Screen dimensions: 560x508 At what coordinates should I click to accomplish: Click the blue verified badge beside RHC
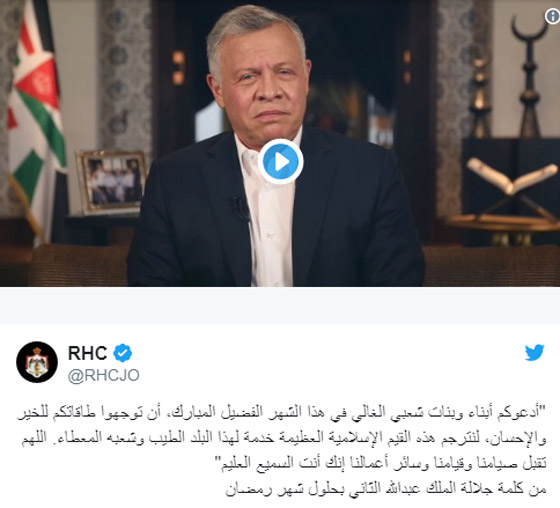[x=122, y=353]
